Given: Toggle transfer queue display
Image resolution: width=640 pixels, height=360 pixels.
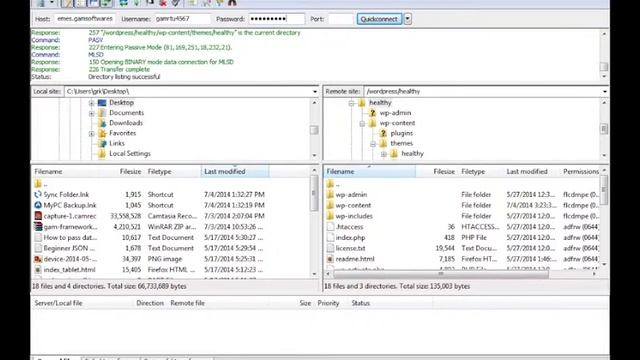Looking at the screenshot, I should tap(106, 3).
